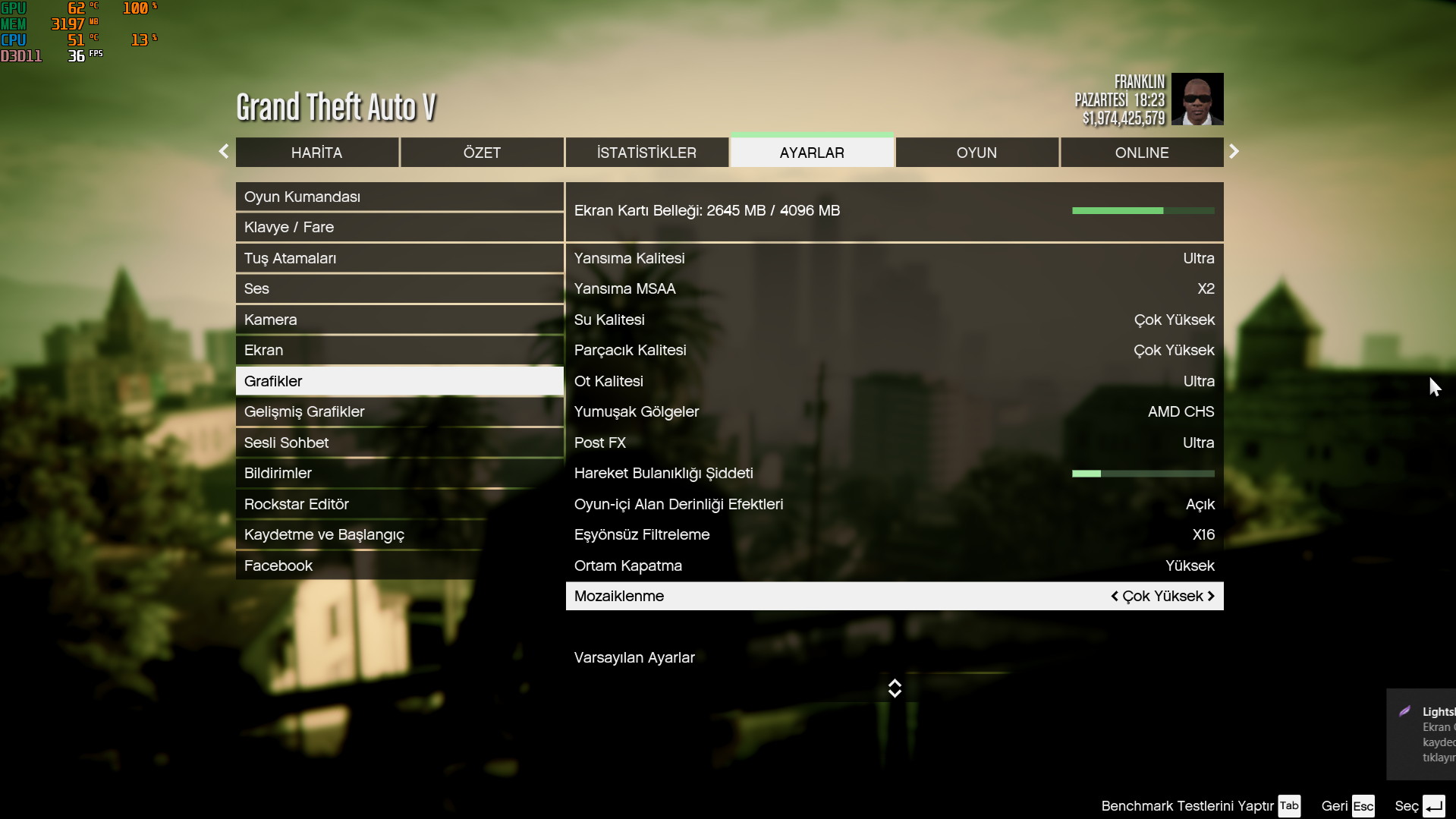The image size is (1456, 819).
Task: Change Yansıma Kalitesi setting
Action: click(895, 258)
